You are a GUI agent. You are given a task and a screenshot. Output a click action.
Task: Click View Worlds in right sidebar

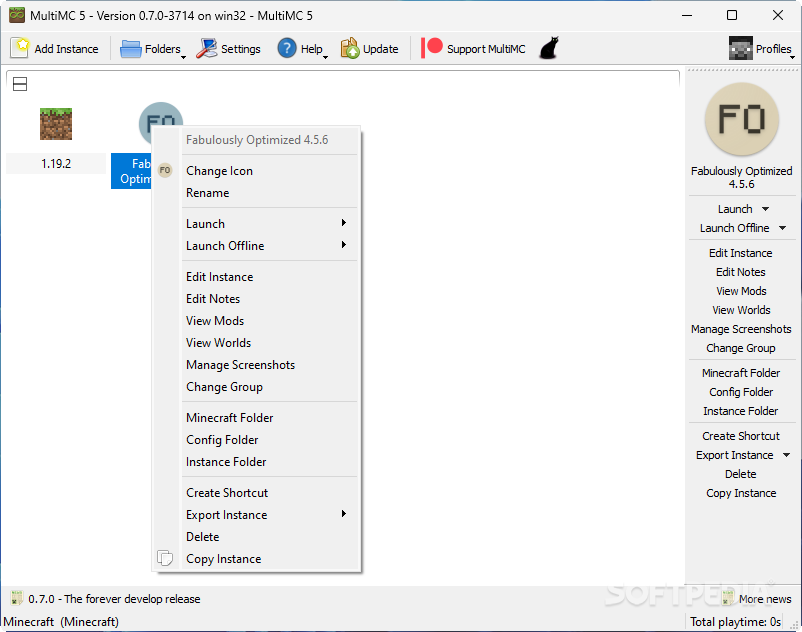tap(741, 310)
